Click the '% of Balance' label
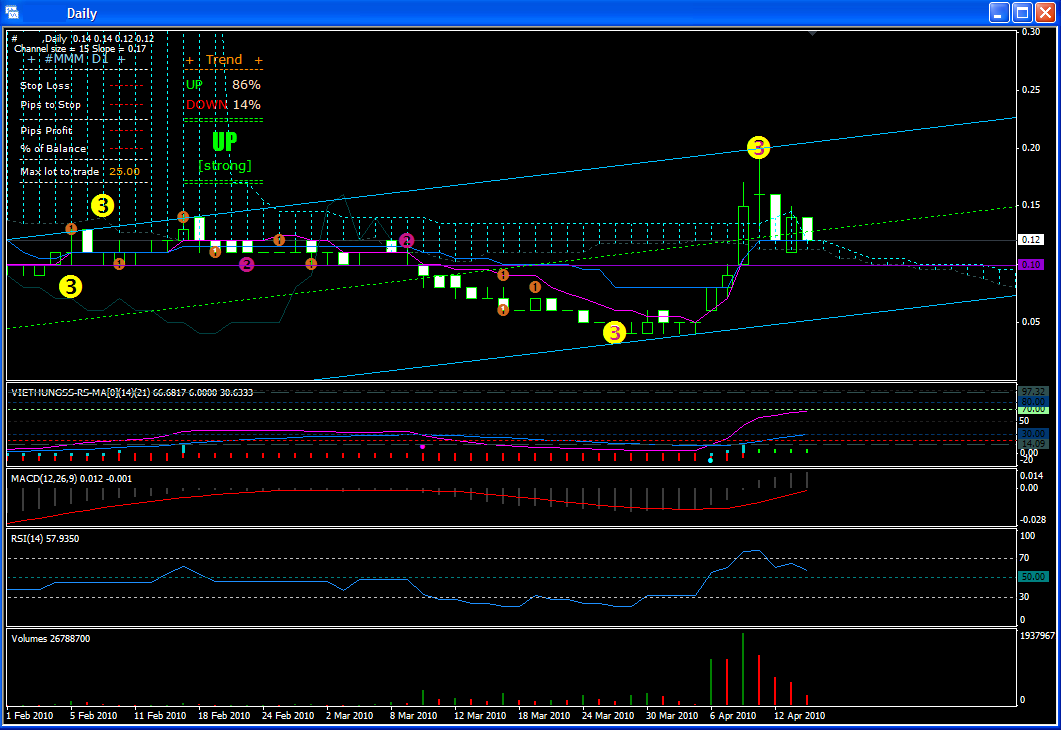The width and height of the screenshot is (1061, 730). [x=53, y=149]
